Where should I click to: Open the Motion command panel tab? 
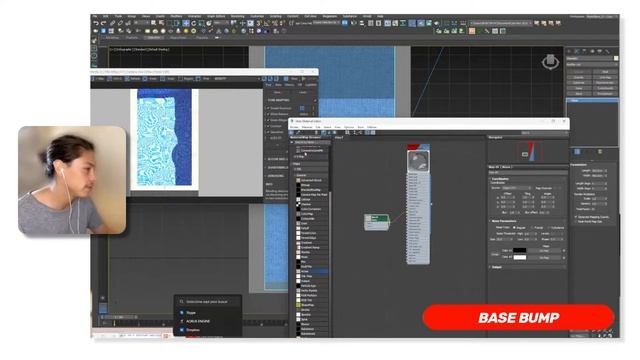tap(592, 51)
